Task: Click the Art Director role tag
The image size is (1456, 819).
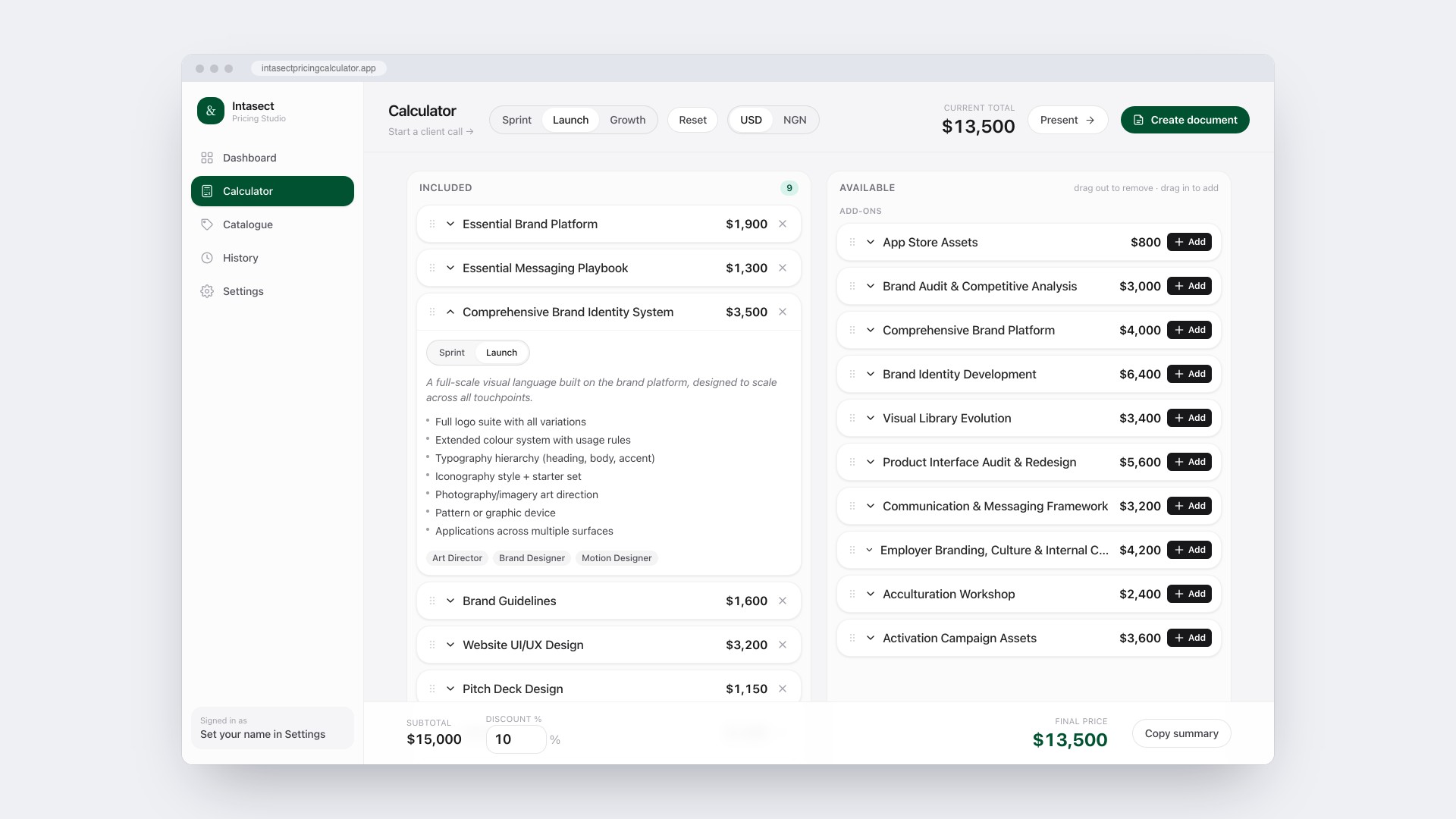Action: [457, 558]
